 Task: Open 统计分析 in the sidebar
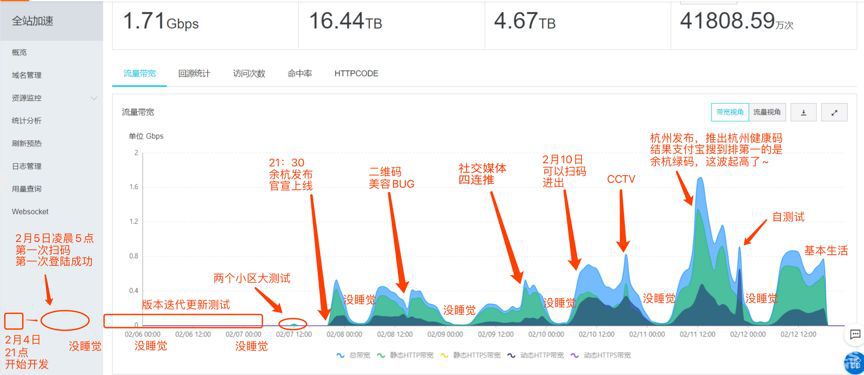(x=26, y=121)
